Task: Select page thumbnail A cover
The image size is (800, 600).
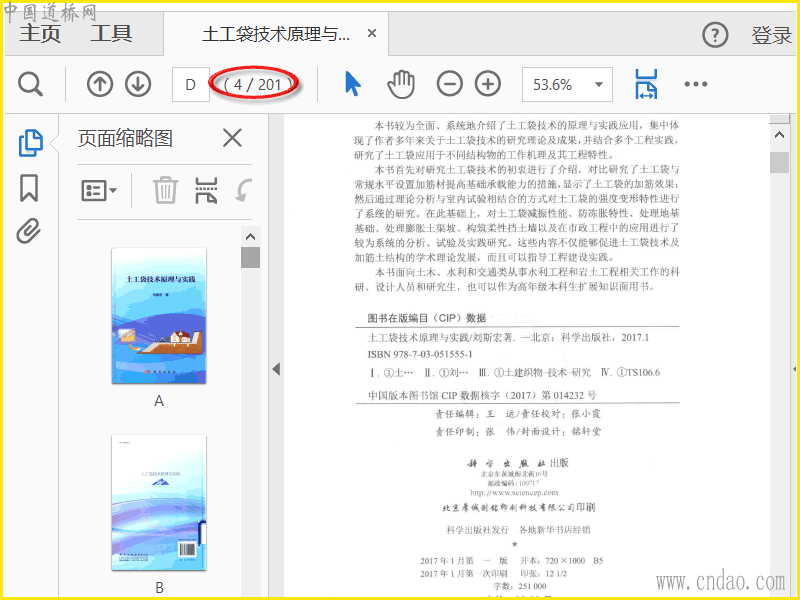Action: pos(159,316)
